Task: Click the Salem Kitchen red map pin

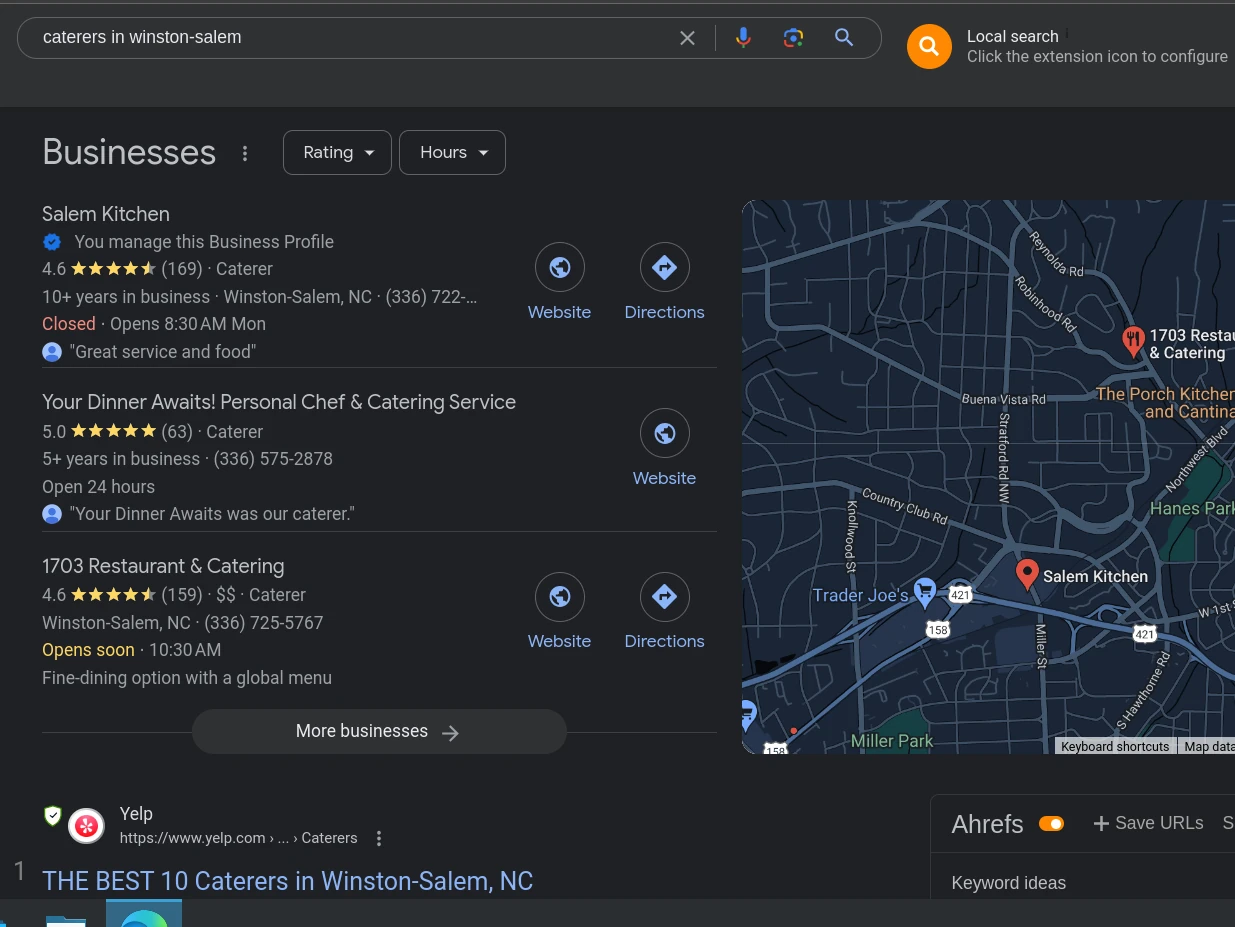Action: 1027,574
